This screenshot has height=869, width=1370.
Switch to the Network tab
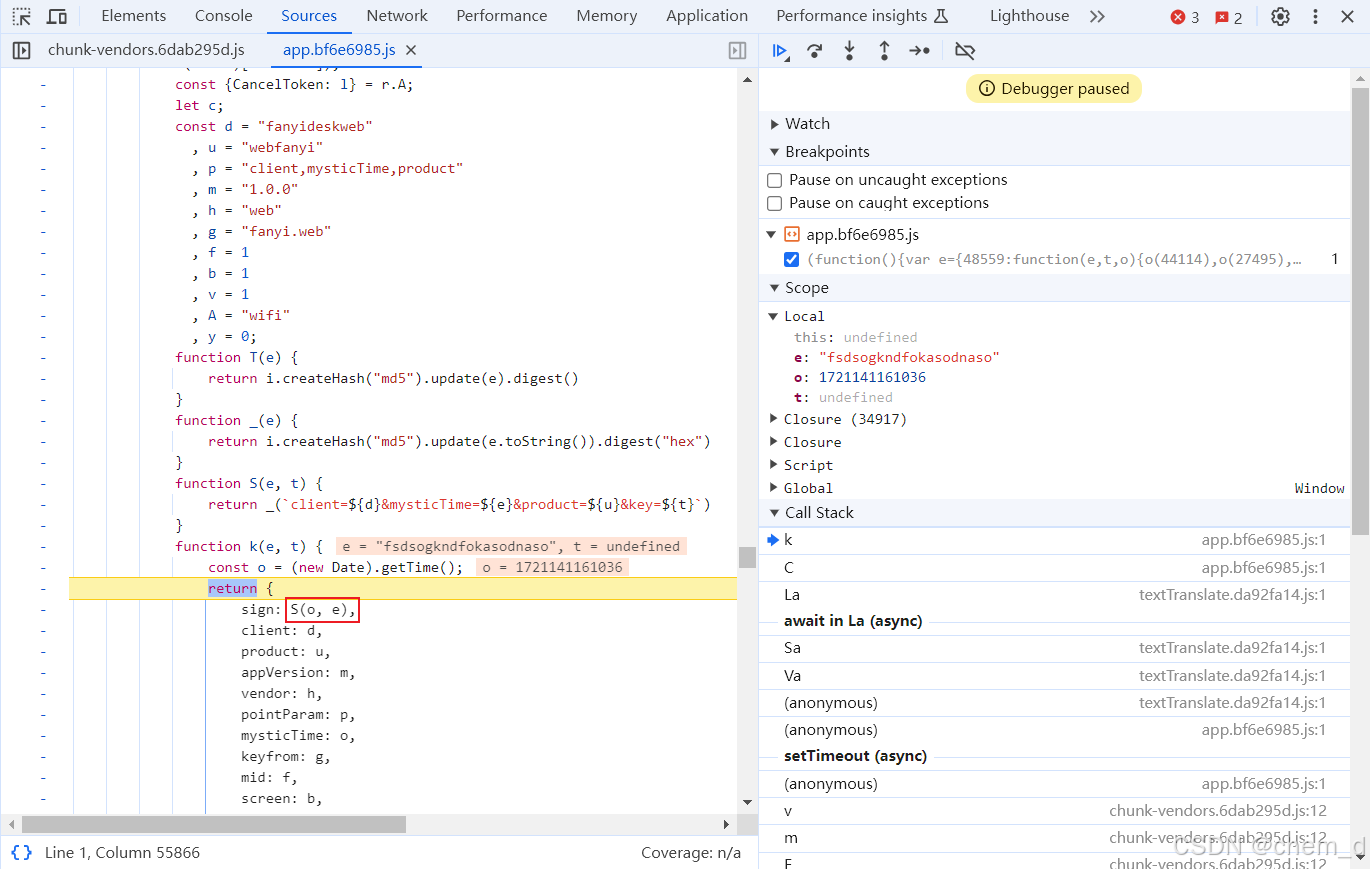coord(397,16)
